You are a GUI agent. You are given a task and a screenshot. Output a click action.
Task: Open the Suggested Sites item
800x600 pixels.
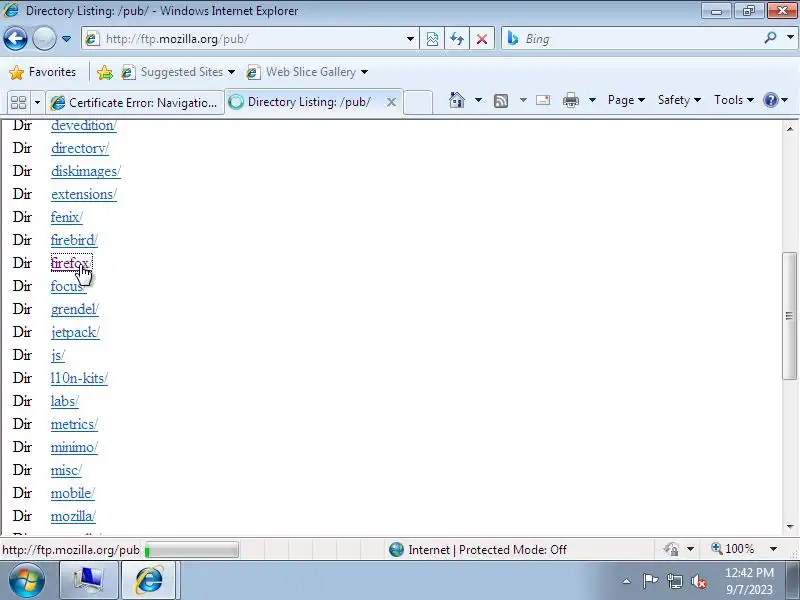(178, 72)
